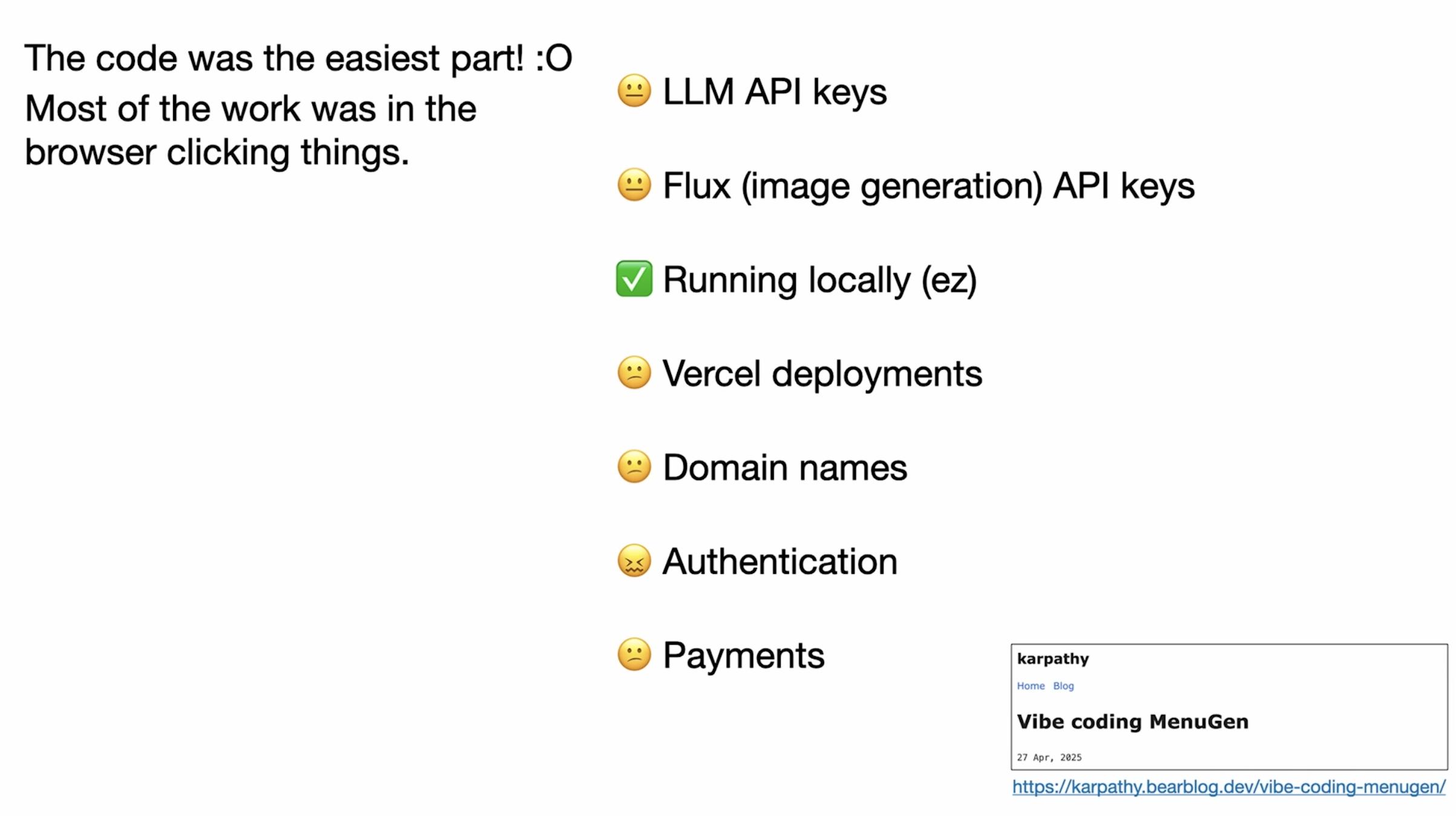Click the confused emoji beside Payments

[x=634, y=655]
